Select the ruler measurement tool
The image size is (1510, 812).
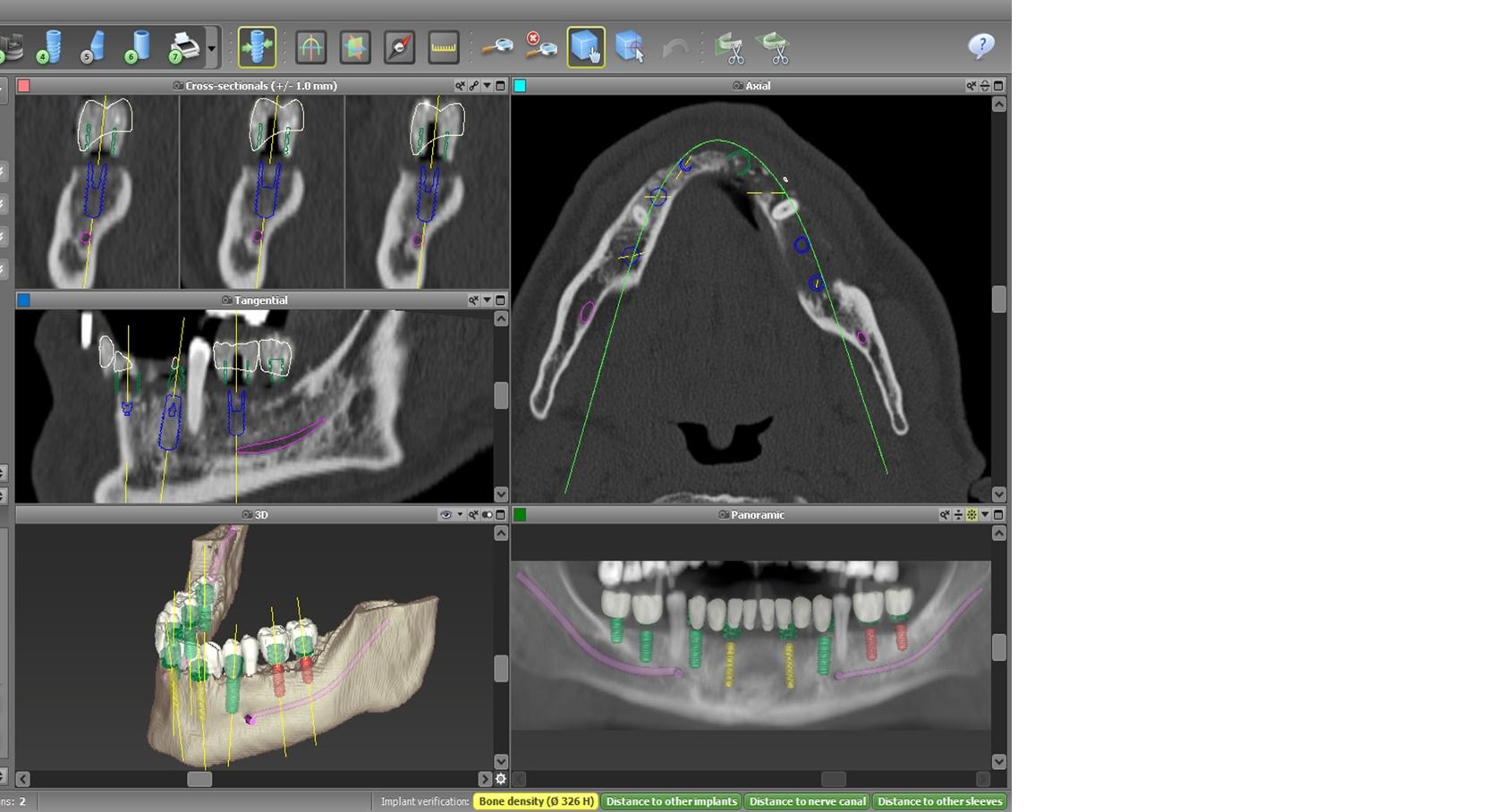(444, 47)
